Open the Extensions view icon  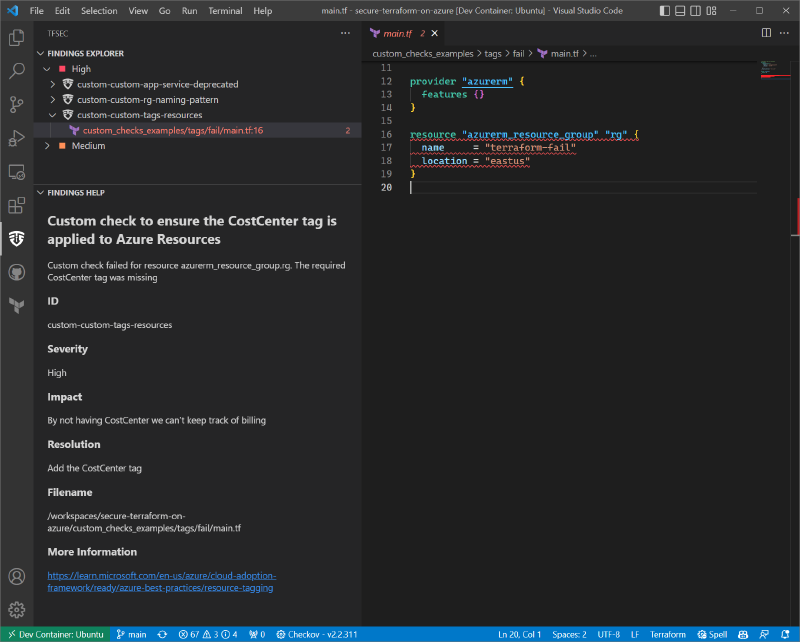point(16,206)
